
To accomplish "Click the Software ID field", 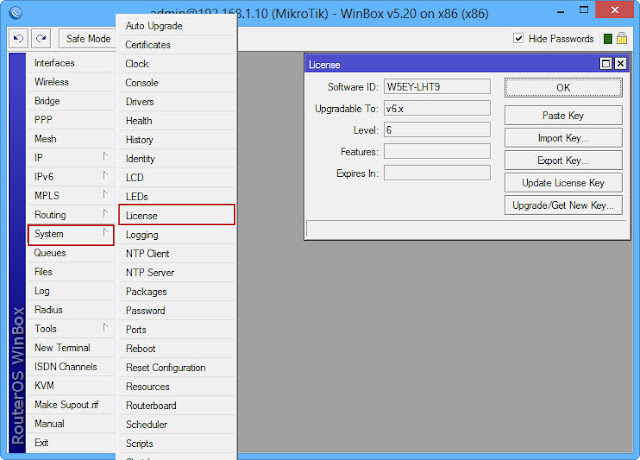I will point(437,87).
